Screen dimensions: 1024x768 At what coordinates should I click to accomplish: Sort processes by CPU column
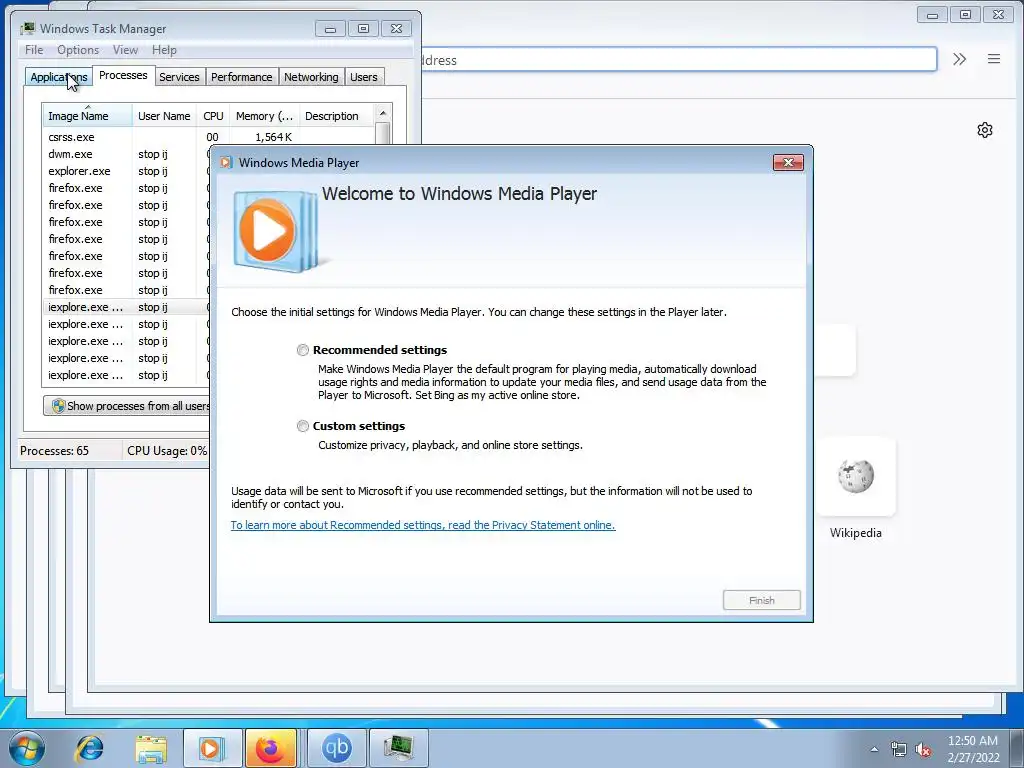[x=213, y=116]
